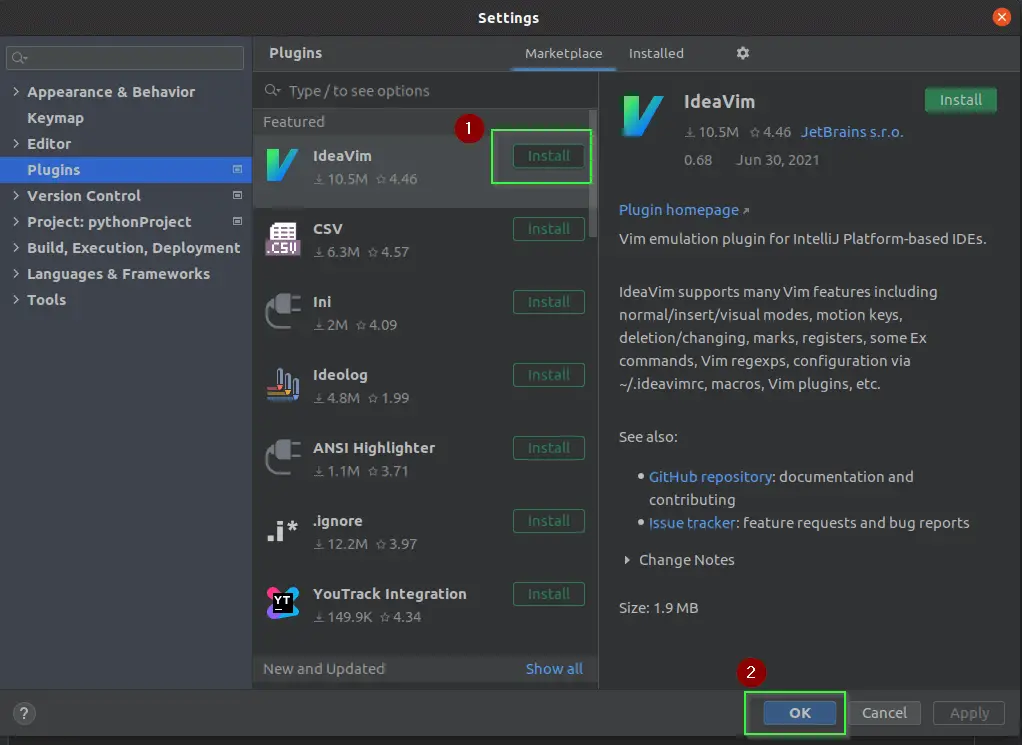Click the Plugins row settings scope icon

click(x=237, y=169)
